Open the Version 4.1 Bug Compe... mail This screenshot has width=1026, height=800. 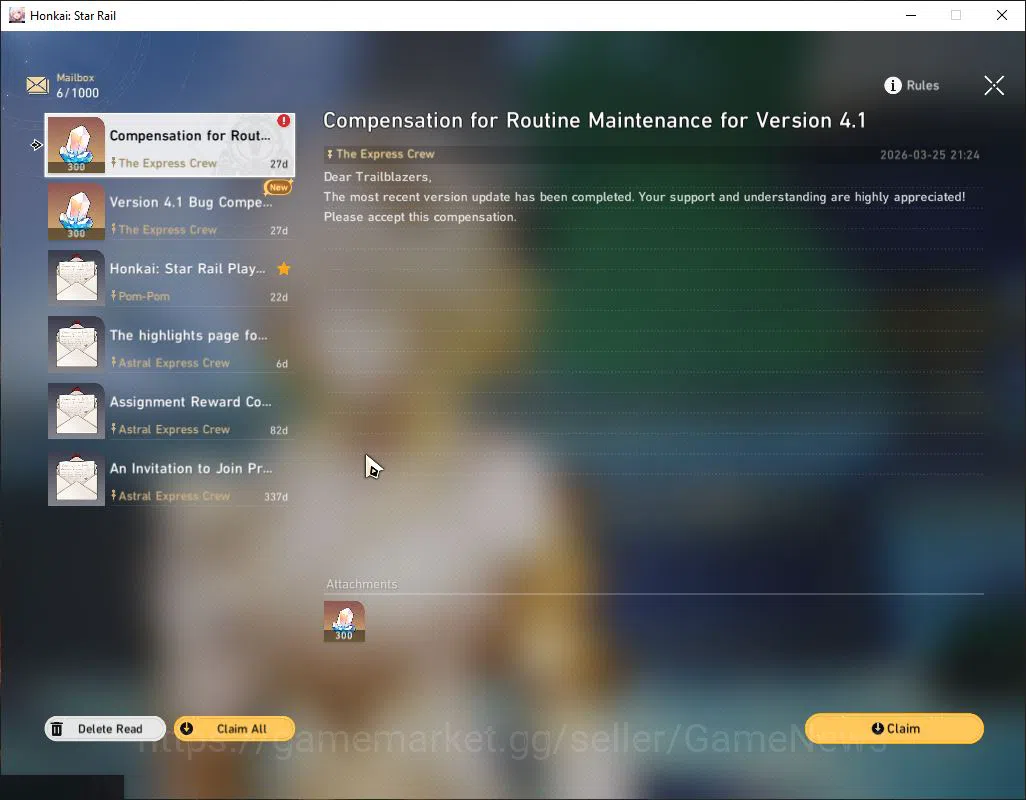click(x=170, y=211)
